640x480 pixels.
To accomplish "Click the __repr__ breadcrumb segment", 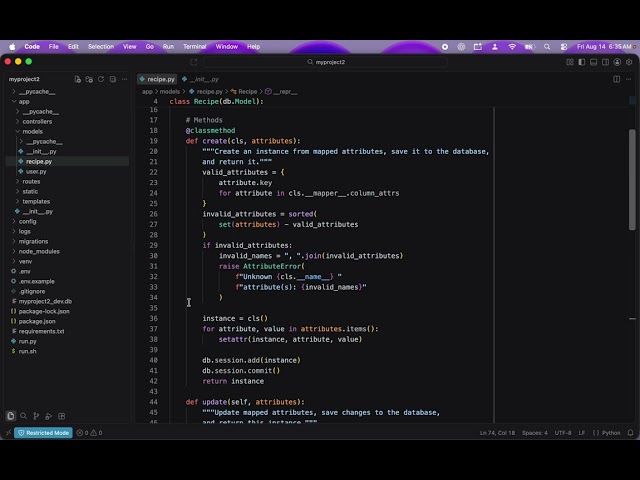I will 281,92.
